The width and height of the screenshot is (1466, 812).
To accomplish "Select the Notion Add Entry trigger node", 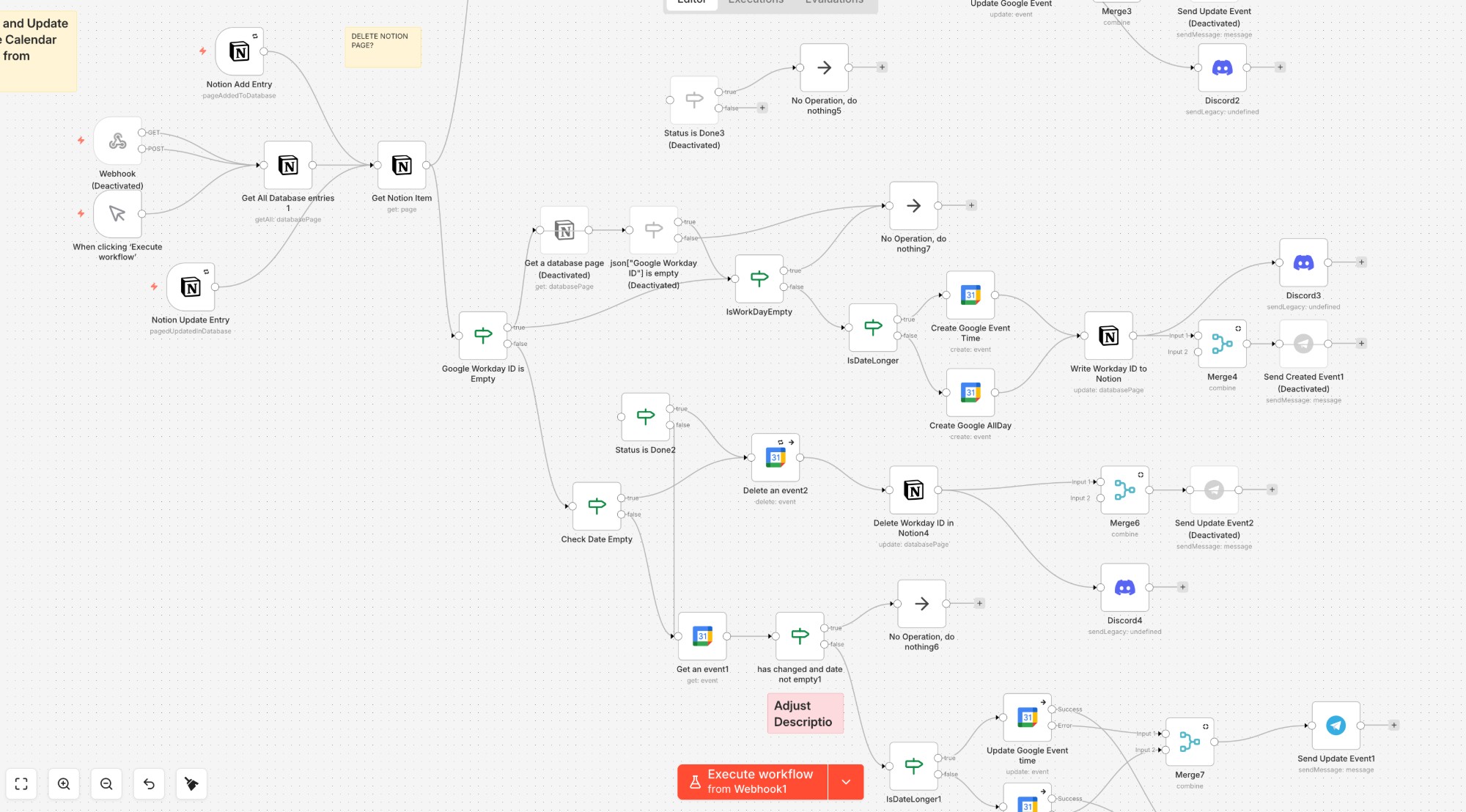I will [239, 51].
